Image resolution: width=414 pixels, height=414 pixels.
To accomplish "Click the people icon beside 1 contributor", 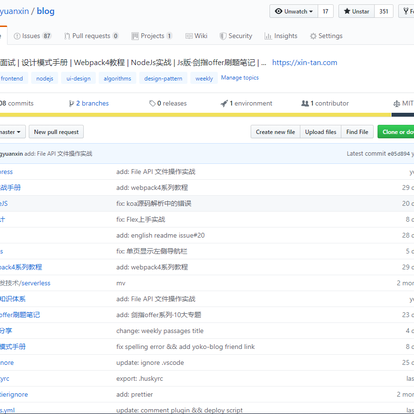I will (305, 103).
